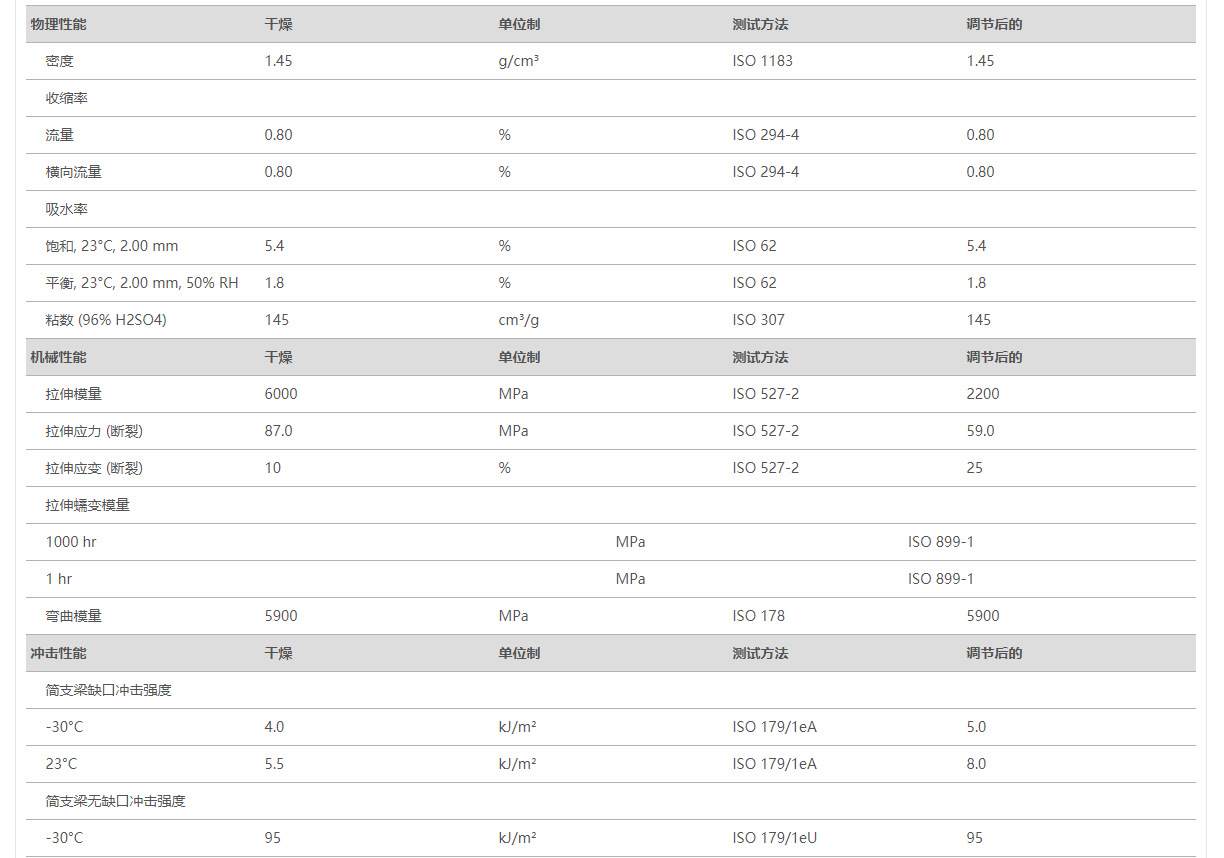Select the 密度 row label
1224x858 pixels.
click(x=60, y=61)
